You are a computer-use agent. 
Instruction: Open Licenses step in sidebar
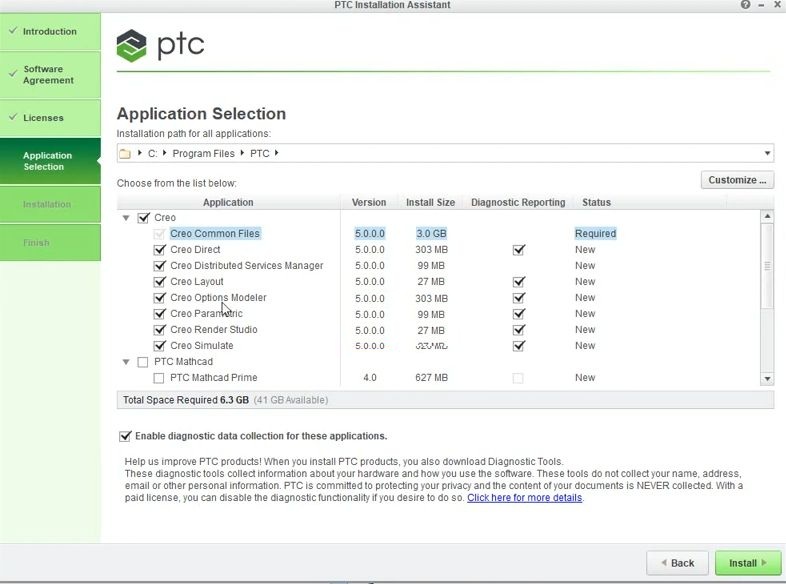50,118
